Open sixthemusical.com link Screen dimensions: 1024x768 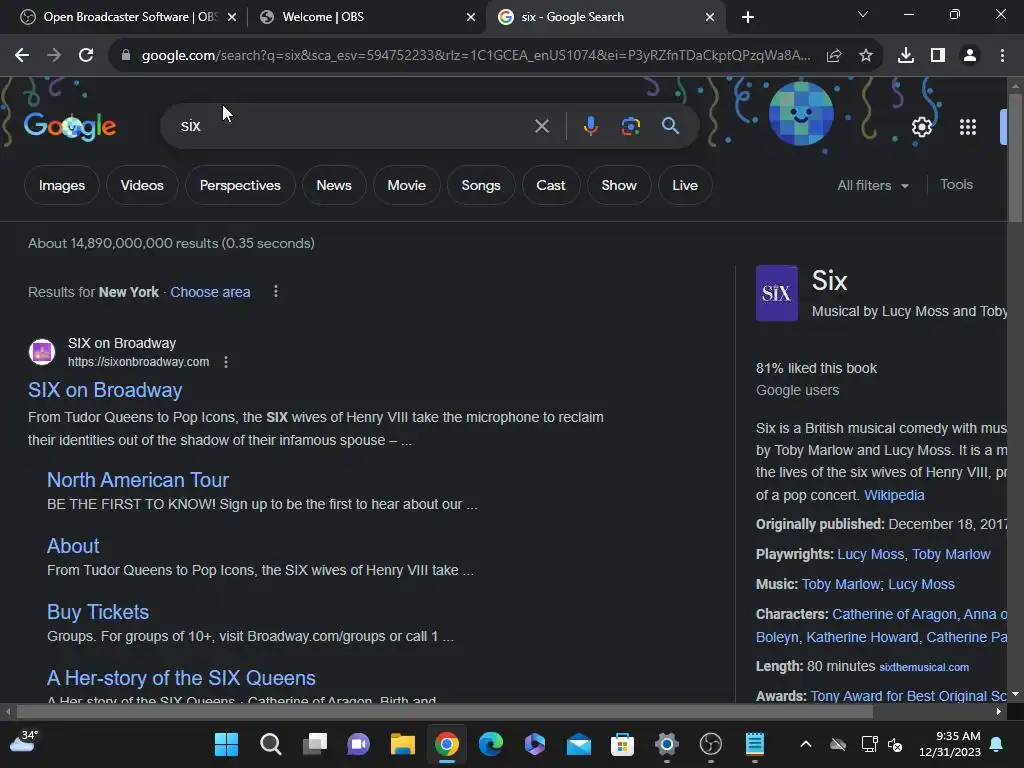pyautogui.click(x=924, y=667)
